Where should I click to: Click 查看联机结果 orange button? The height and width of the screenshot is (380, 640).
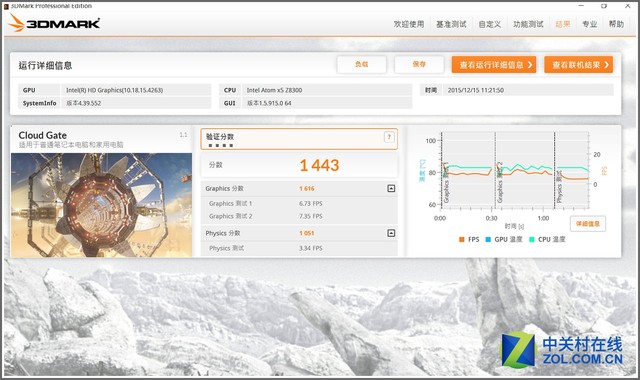579,64
